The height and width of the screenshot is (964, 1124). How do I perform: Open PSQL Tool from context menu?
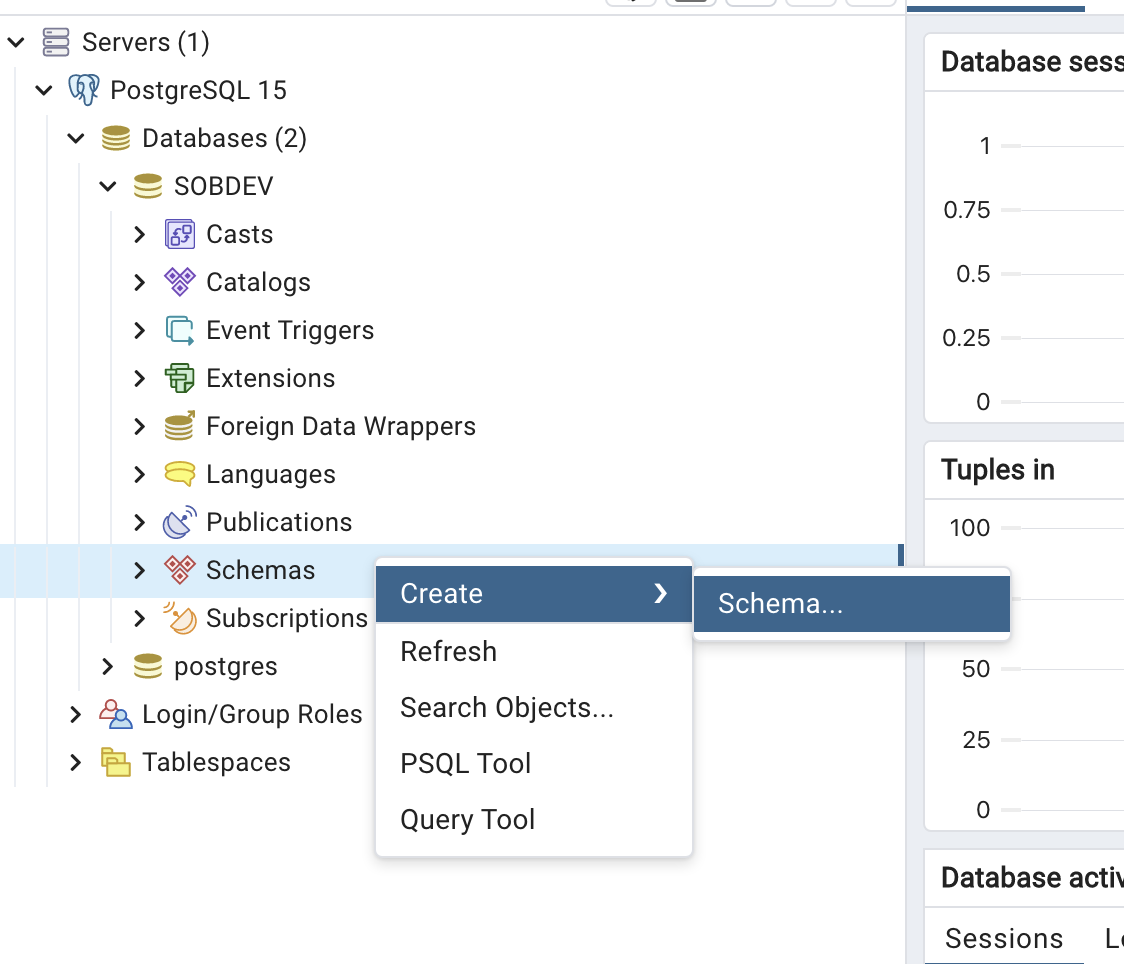pyautogui.click(x=533, y=763)
